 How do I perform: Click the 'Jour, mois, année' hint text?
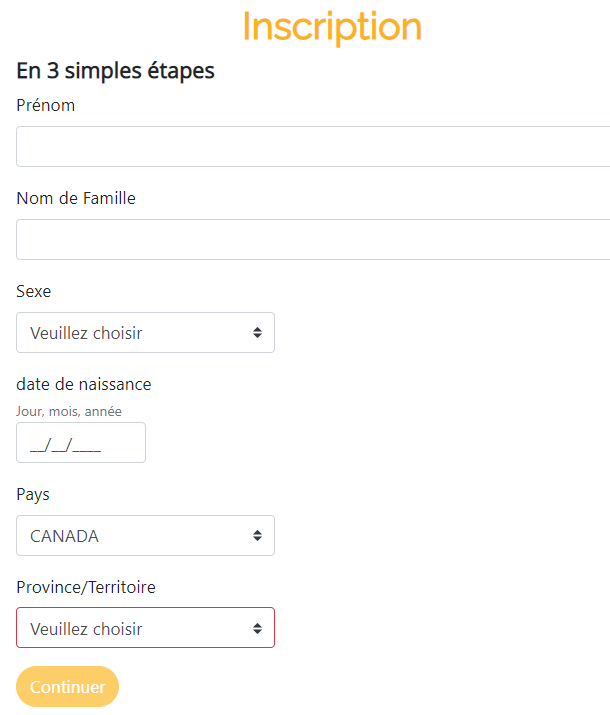click(x=69, y=411)
